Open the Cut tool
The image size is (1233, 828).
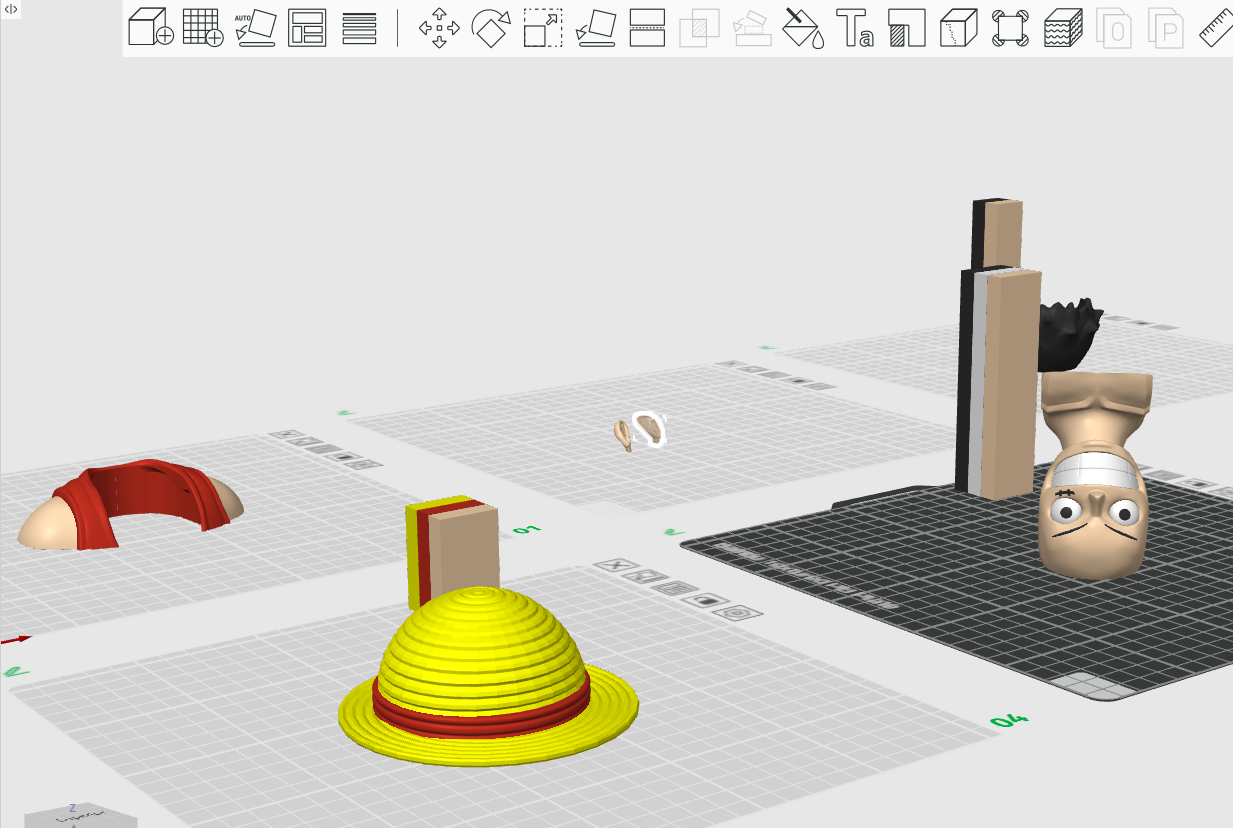tap(648, 28)
